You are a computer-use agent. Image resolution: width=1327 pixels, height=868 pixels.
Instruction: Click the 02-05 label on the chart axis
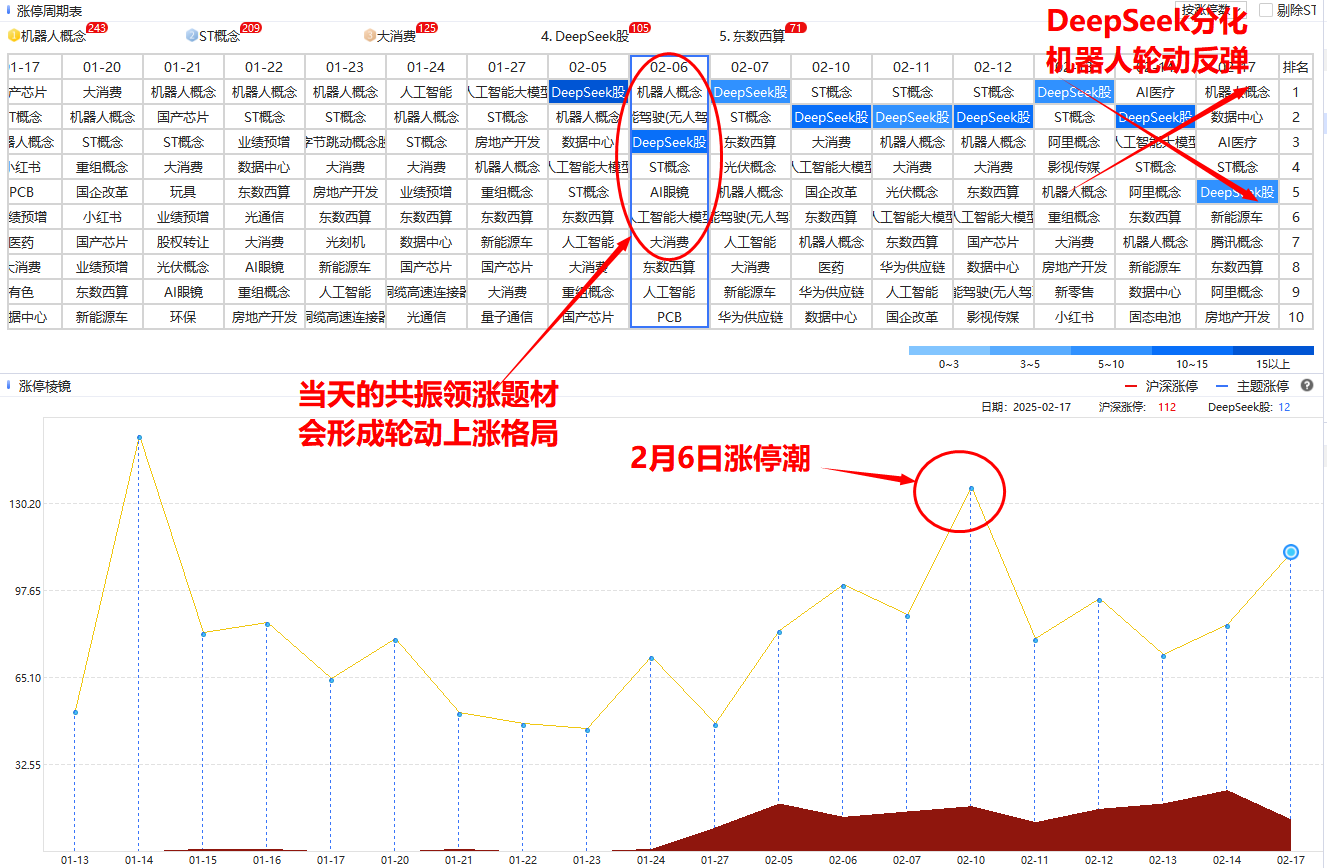pos(779,860)
